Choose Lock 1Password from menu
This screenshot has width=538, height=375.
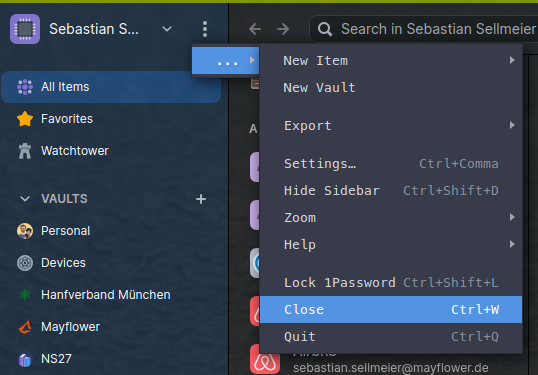391,283
